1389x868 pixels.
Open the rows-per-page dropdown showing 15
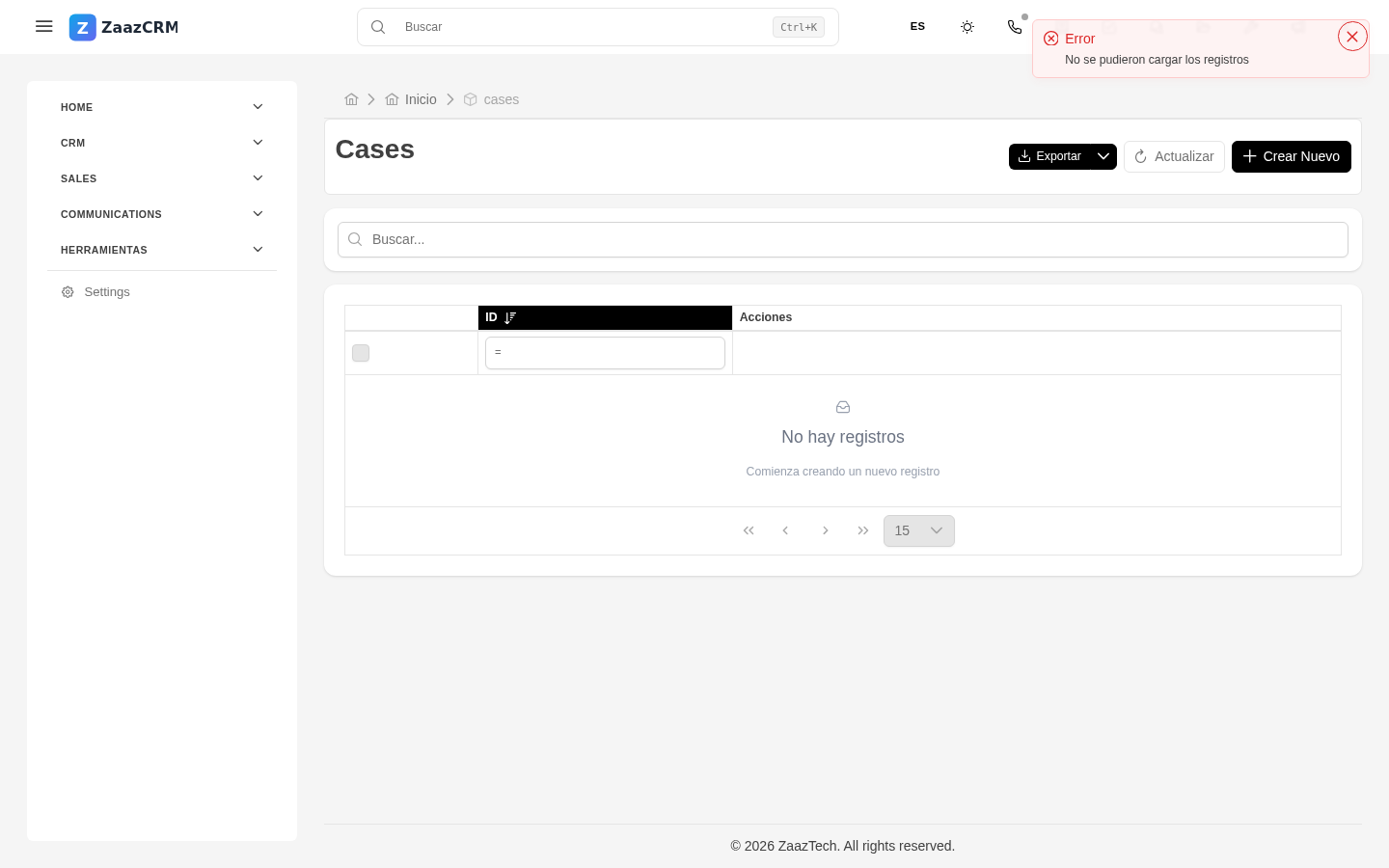919,530
